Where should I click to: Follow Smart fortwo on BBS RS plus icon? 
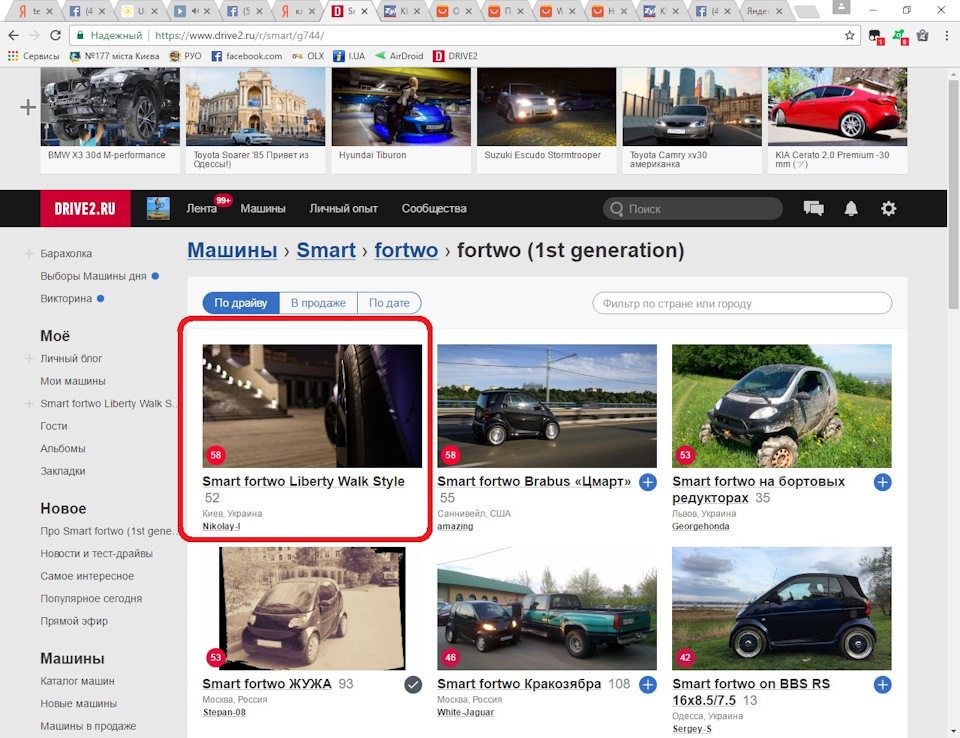coord(882,685)
